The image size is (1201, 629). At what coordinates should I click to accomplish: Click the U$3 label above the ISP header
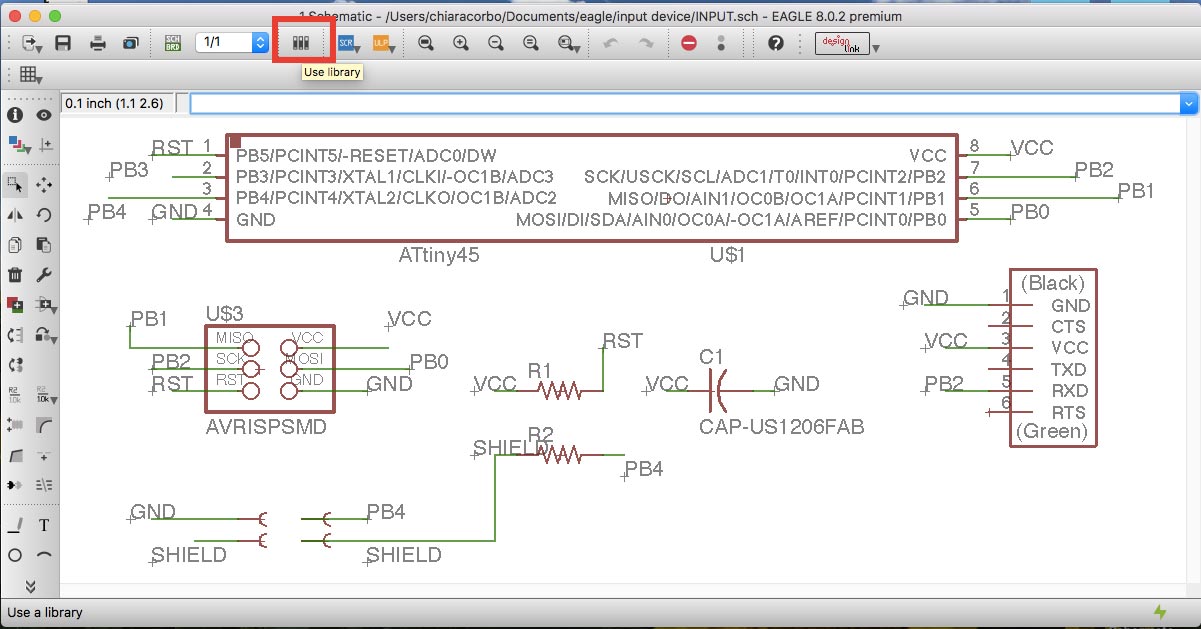225,315
